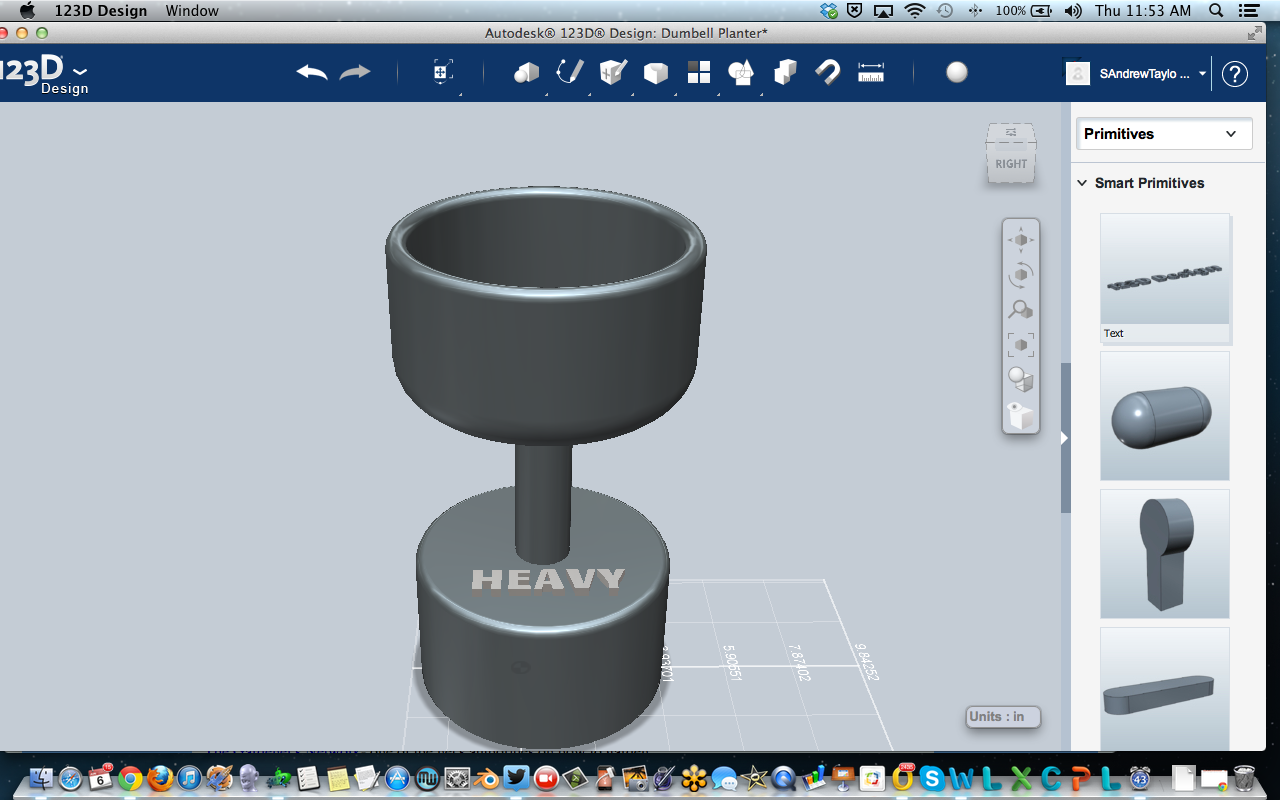Open the Grouping tool (overlapping shapes icon)
1280x800 pixels.
[x=741, y=73]
